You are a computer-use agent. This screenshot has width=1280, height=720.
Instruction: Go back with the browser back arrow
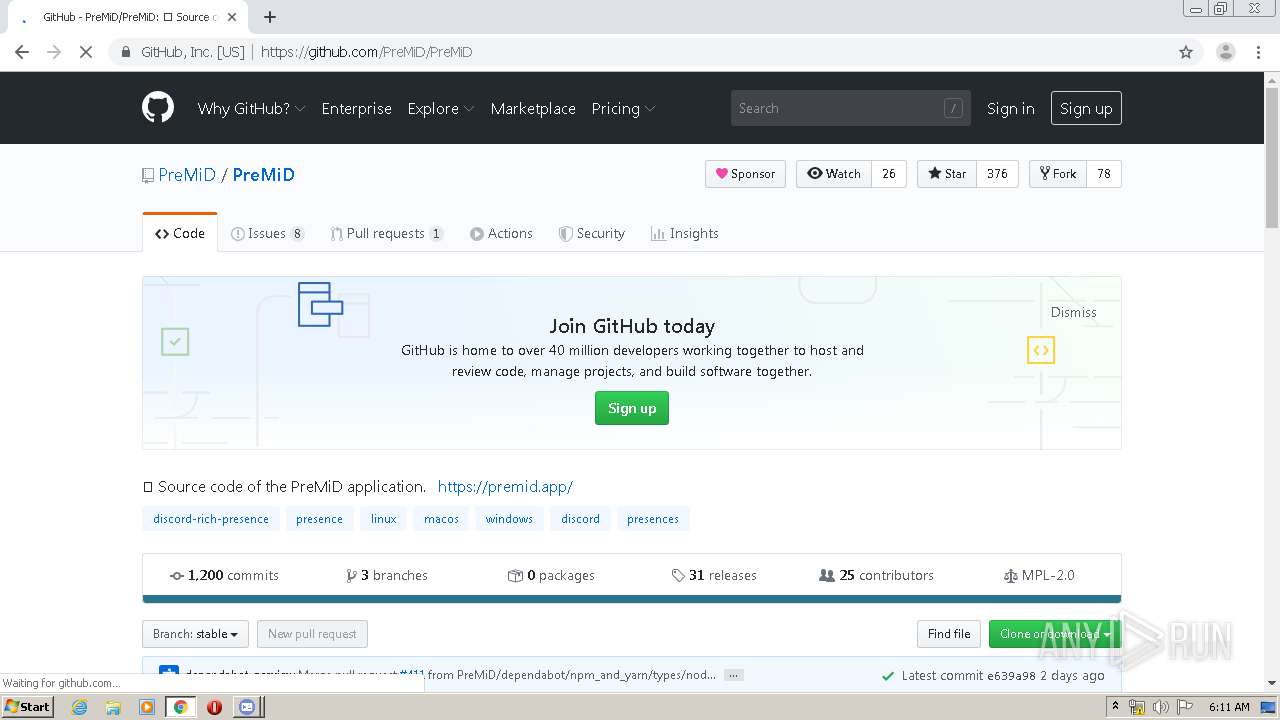[22, 52]
